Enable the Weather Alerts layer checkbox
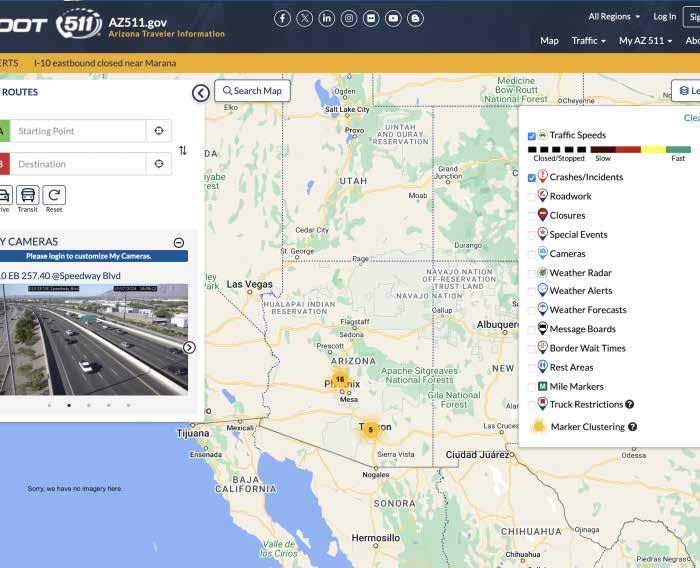Screen dimensions: 700x568 (x=532, y=292)
